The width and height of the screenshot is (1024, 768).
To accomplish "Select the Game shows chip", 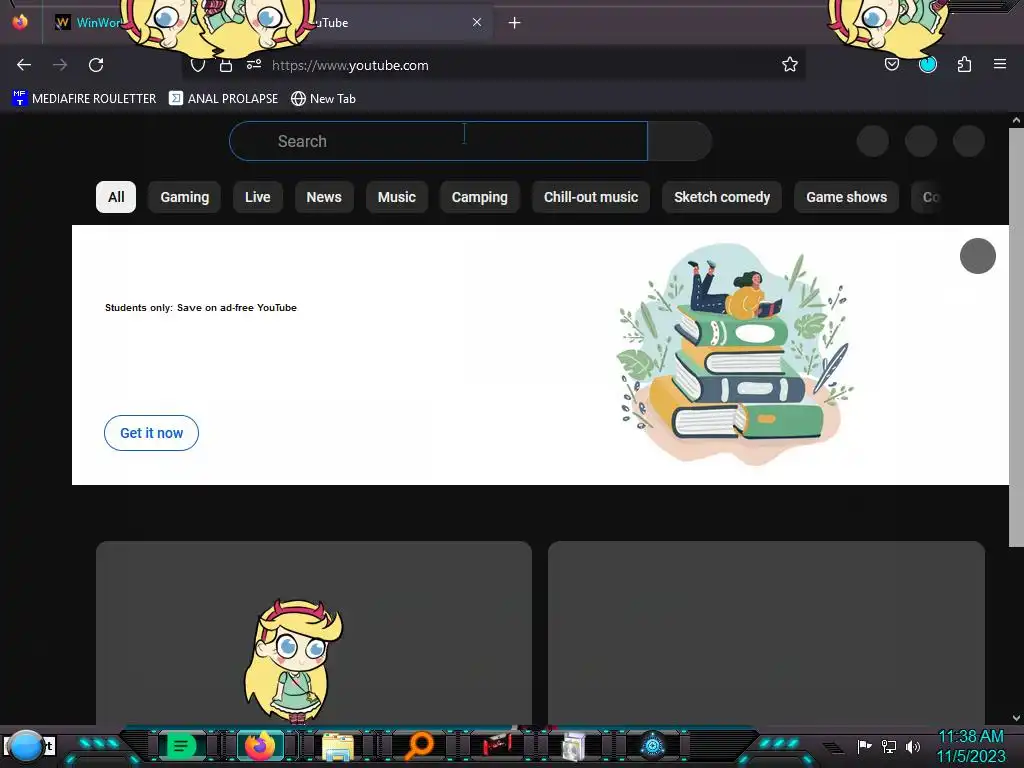I will coord(846,197).
